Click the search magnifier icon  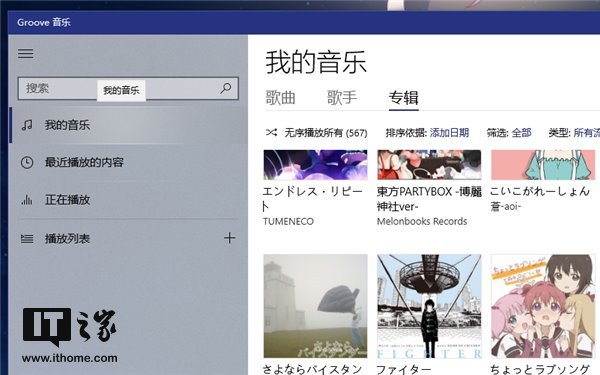tap(226, 88)
